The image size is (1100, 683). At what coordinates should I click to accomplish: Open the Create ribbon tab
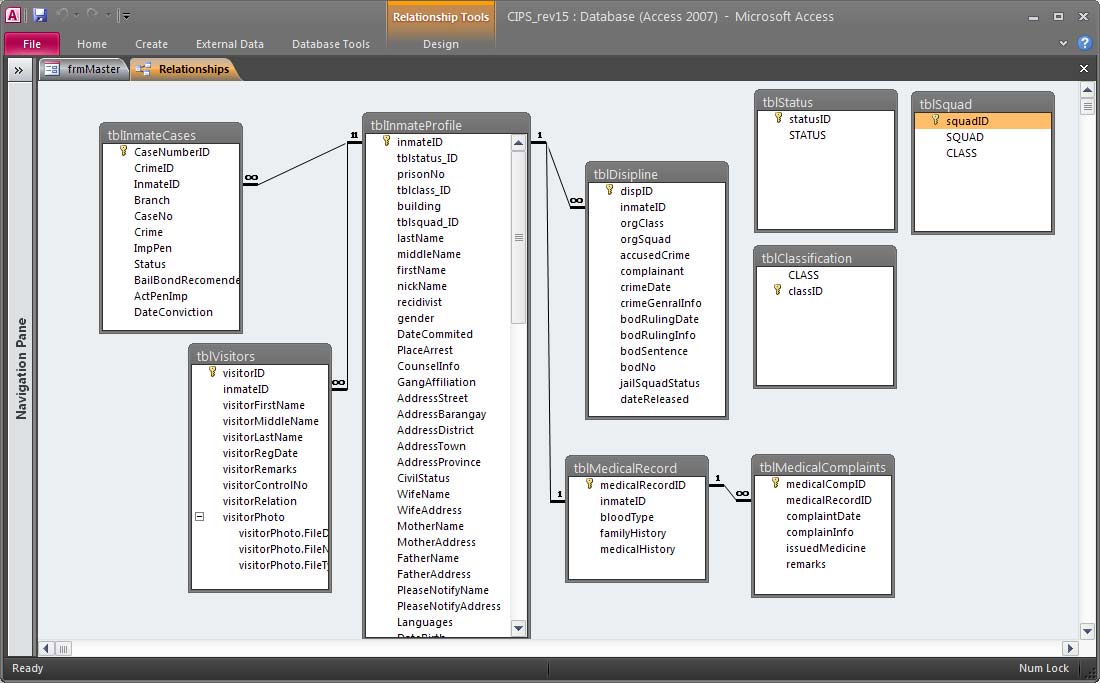(x=152, y=43)
